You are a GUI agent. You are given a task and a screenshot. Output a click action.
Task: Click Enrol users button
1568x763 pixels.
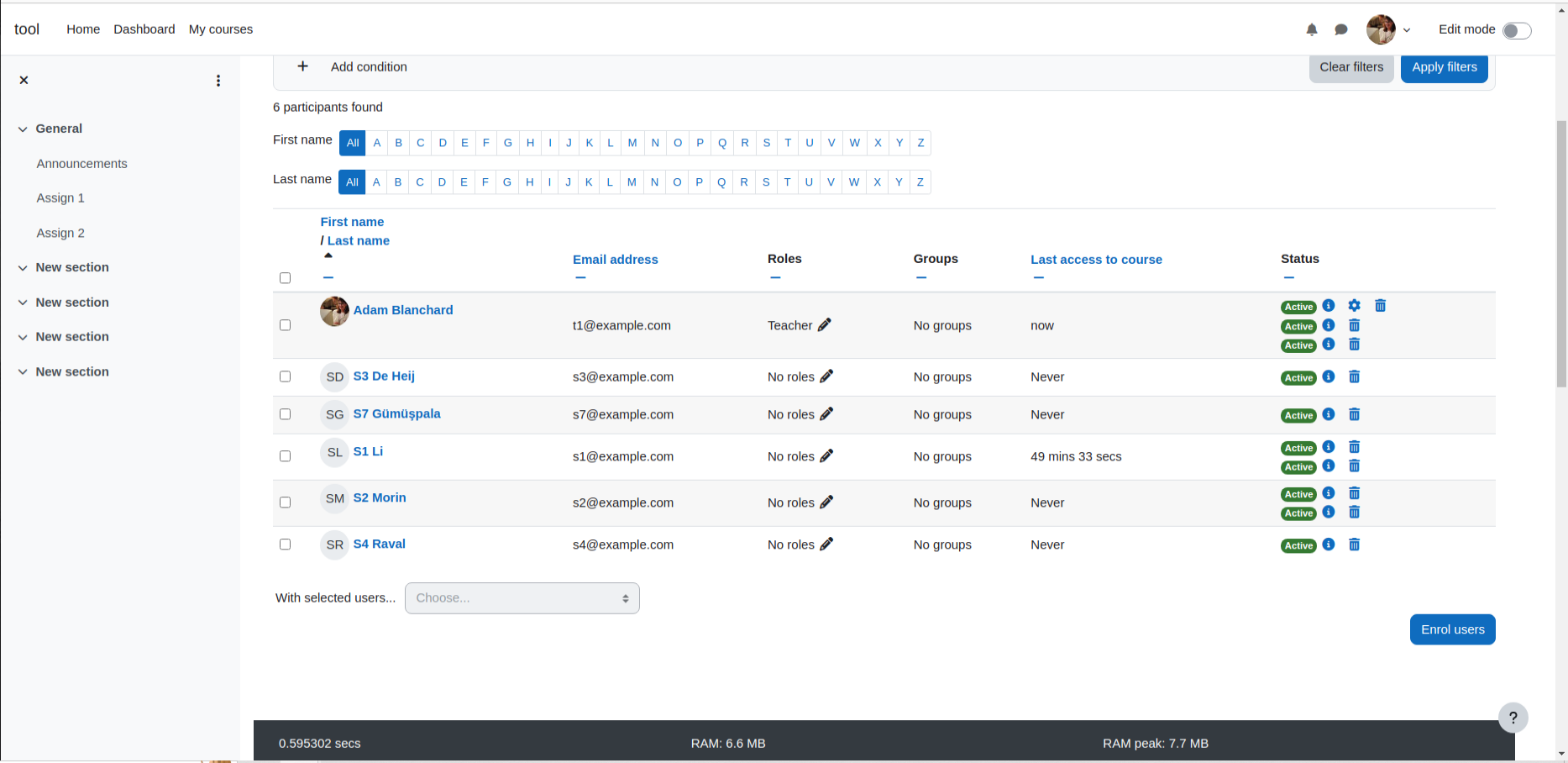[1453, 629]
